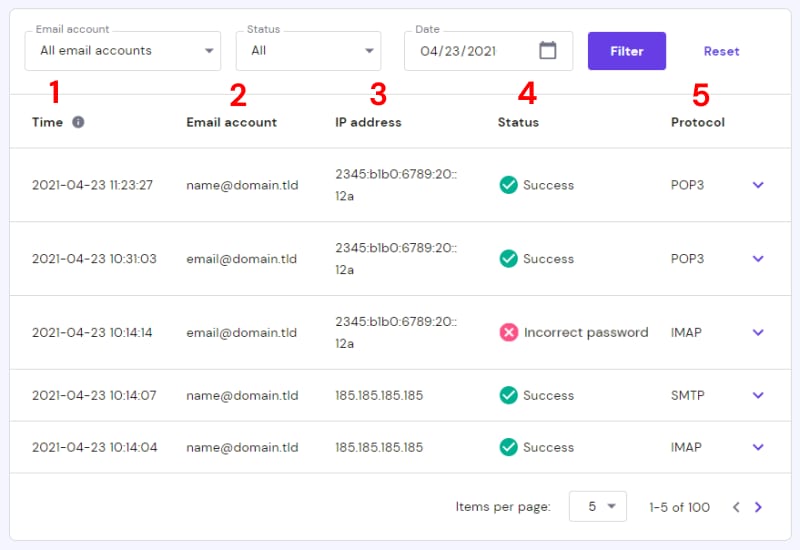This screenshot has height=550, width=800.
Task: Click the Date input field
Action: (x=470, y=51)
